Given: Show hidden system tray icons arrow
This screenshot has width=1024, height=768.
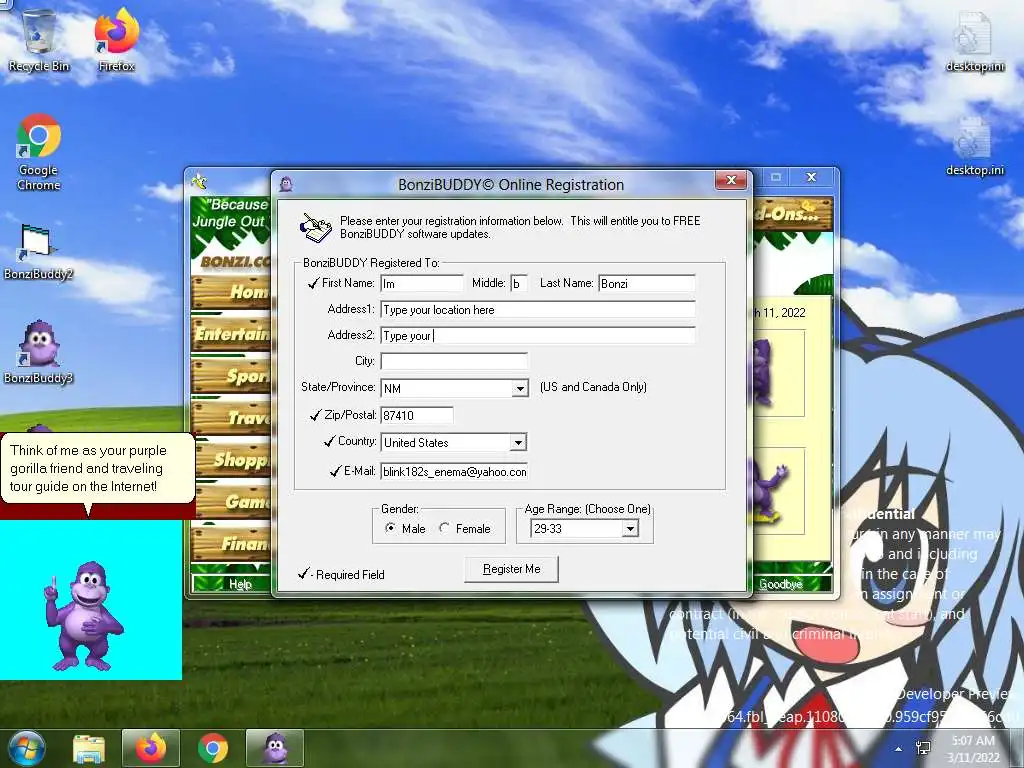Looking at the screenshot, I should tap(899, 749).
